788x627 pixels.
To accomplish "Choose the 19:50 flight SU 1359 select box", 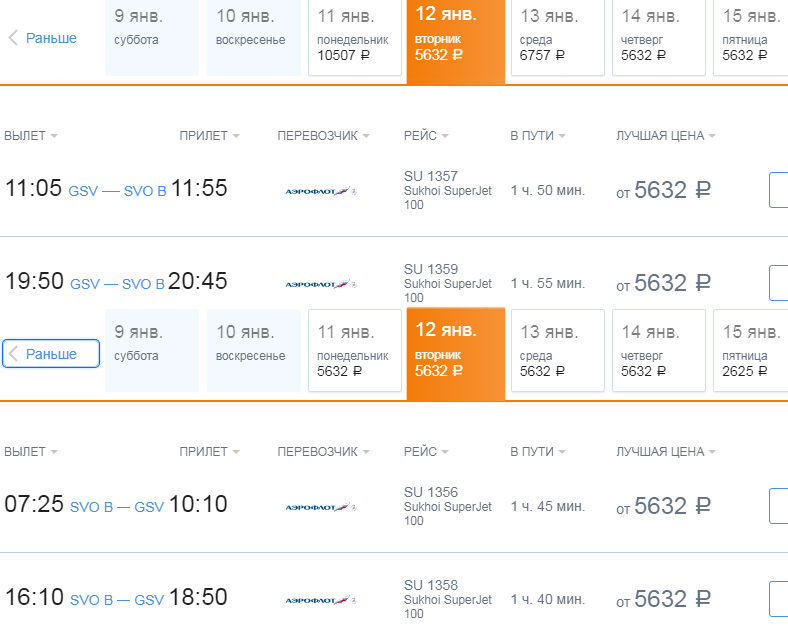I will coord(778,283).
